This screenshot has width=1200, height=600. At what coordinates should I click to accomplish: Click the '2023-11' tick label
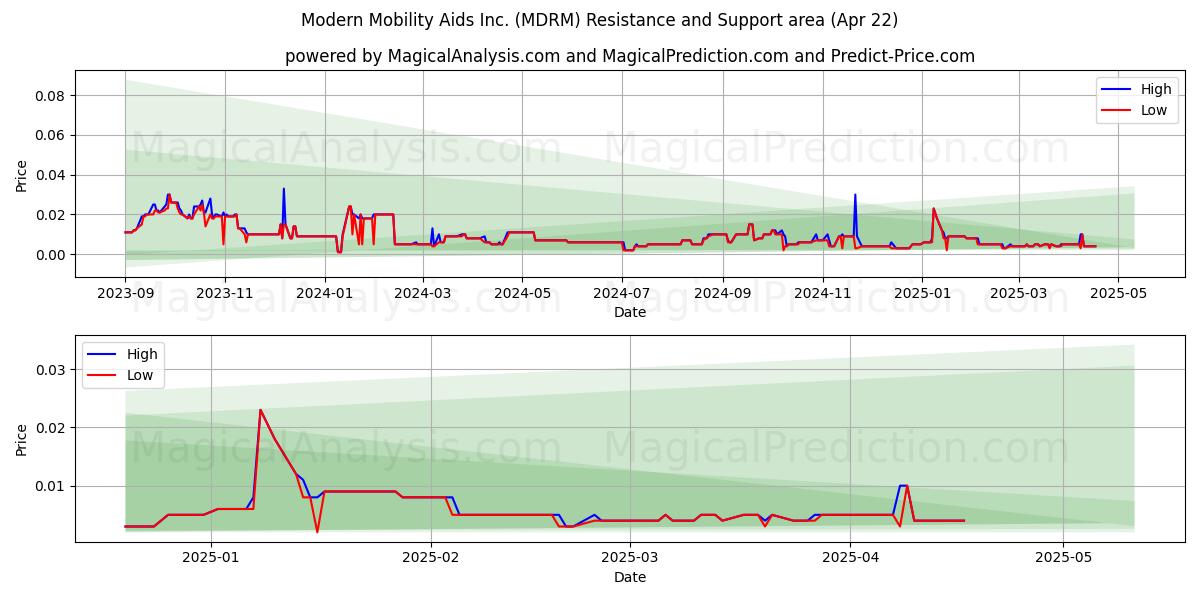coord(224,294)
